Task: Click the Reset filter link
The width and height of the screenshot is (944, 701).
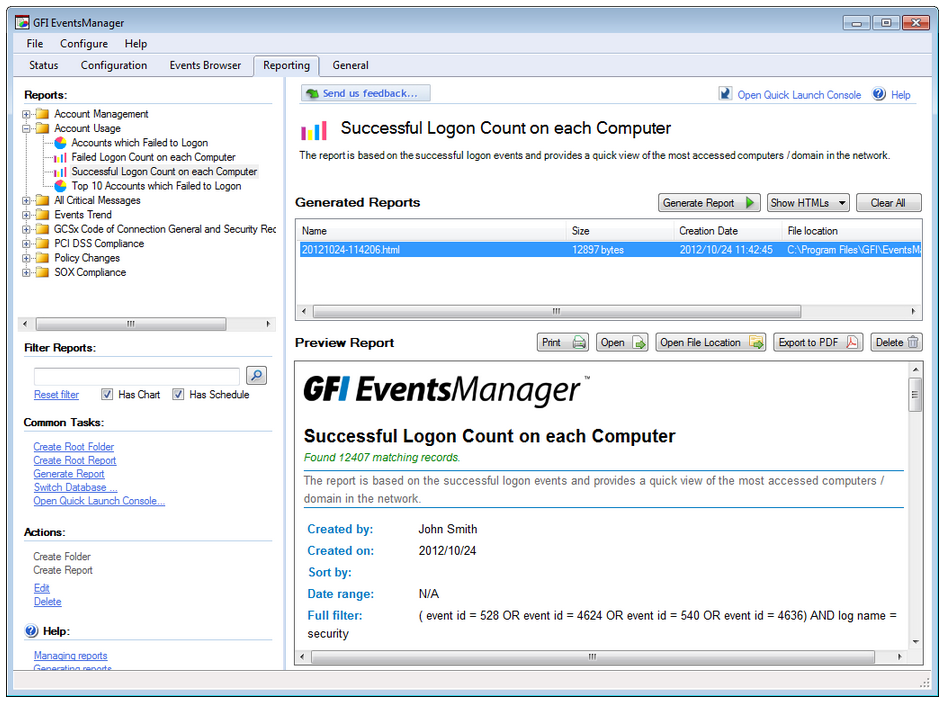Action: coord(56,394)
